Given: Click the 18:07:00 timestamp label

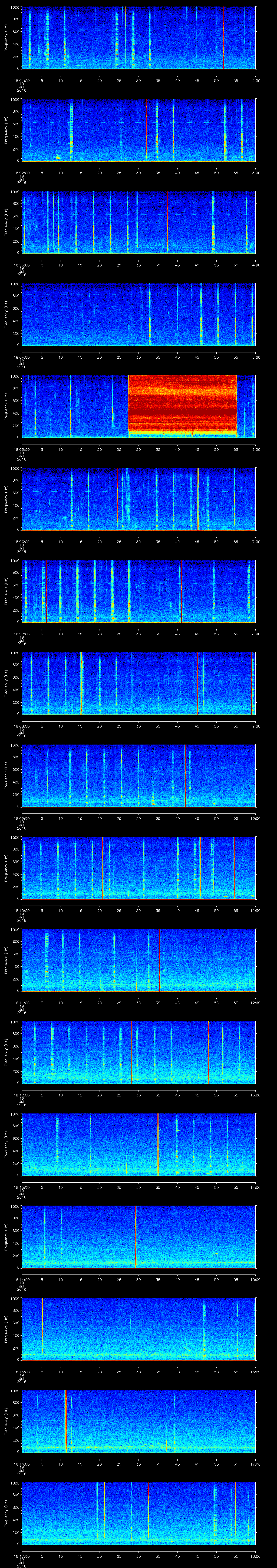Looking at the screenshot, I should [x=21, y=634].
